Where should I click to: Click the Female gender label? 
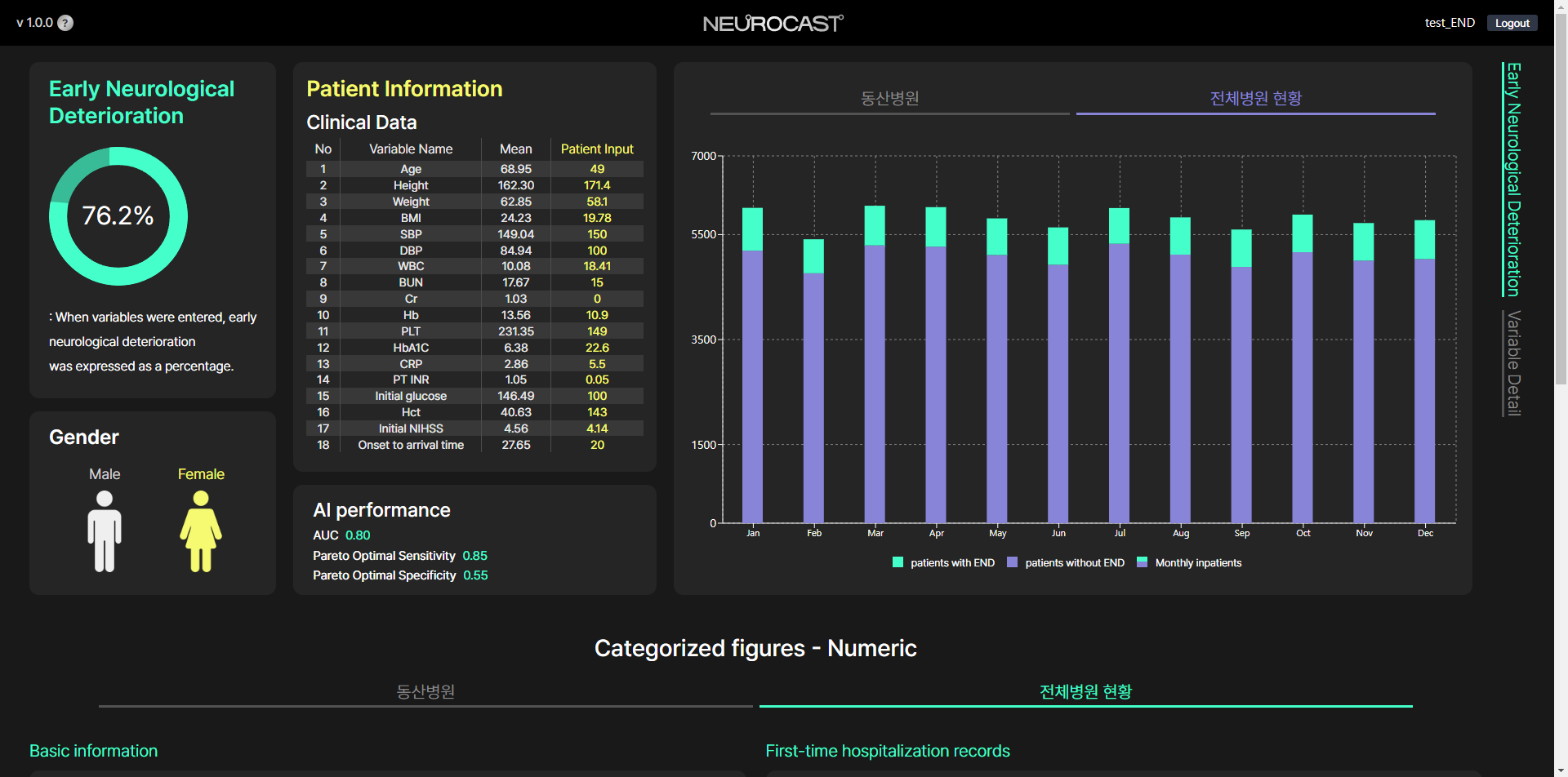coord(201,474)
